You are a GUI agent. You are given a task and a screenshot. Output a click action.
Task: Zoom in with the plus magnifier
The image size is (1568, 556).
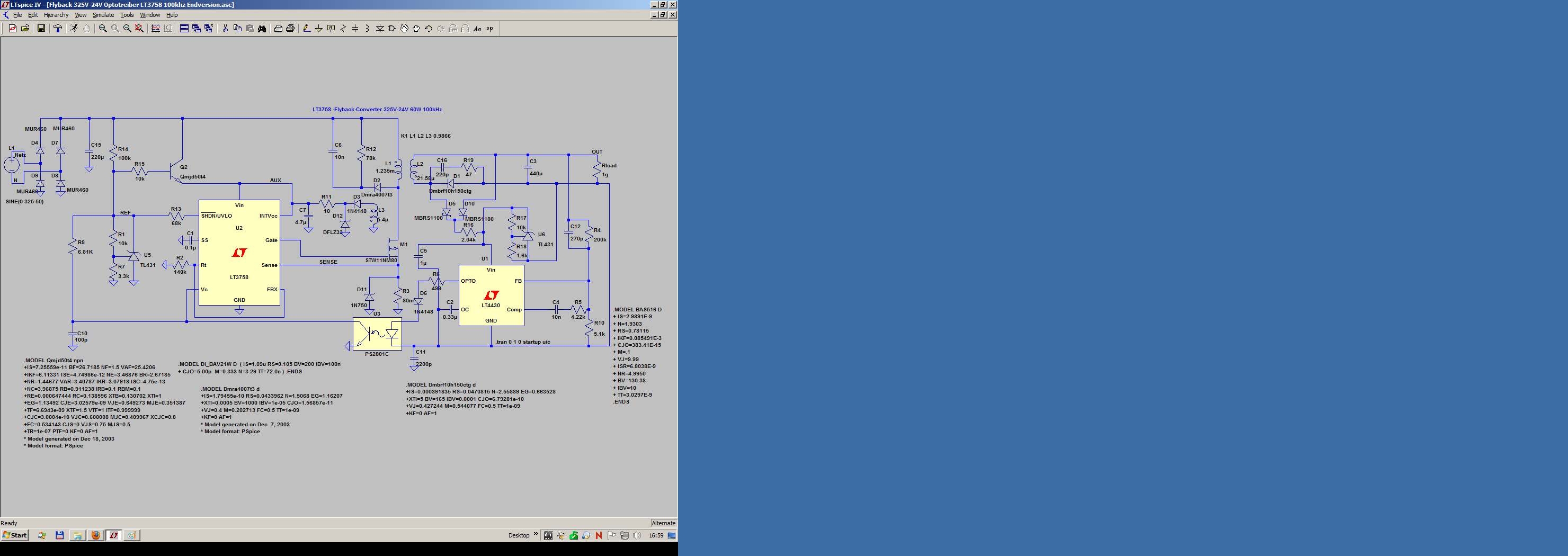click(x=103, y=29)
